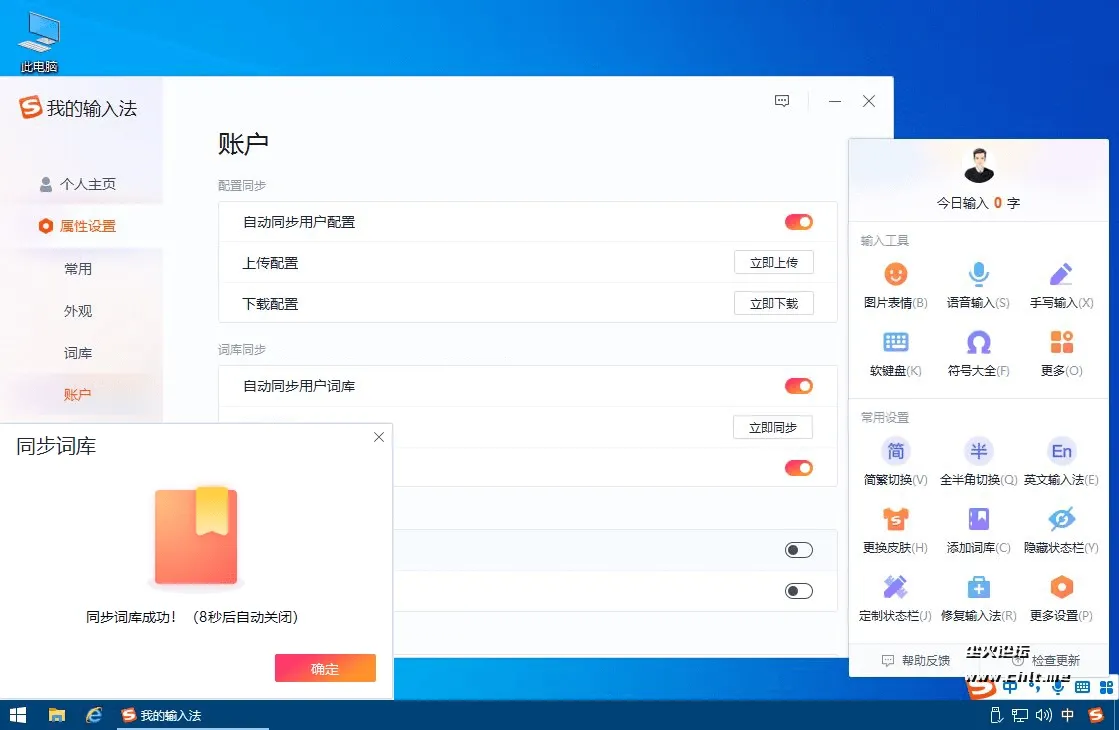Open 符号大全 symbol collection

[x=977, y=355]
